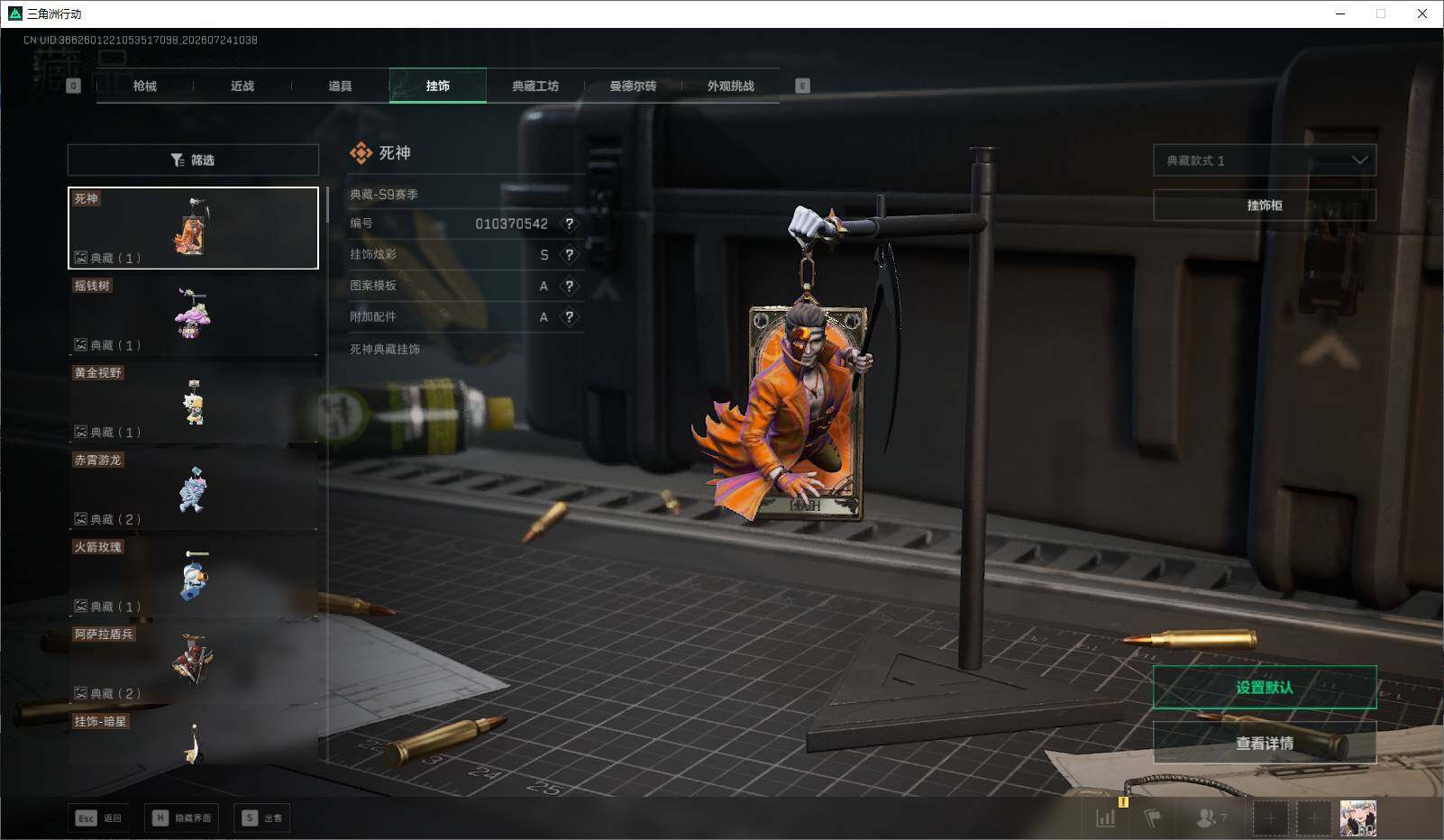
Task: Click the 三角洲行动 app icon in title bar
Action: click(x=14, y=14)
